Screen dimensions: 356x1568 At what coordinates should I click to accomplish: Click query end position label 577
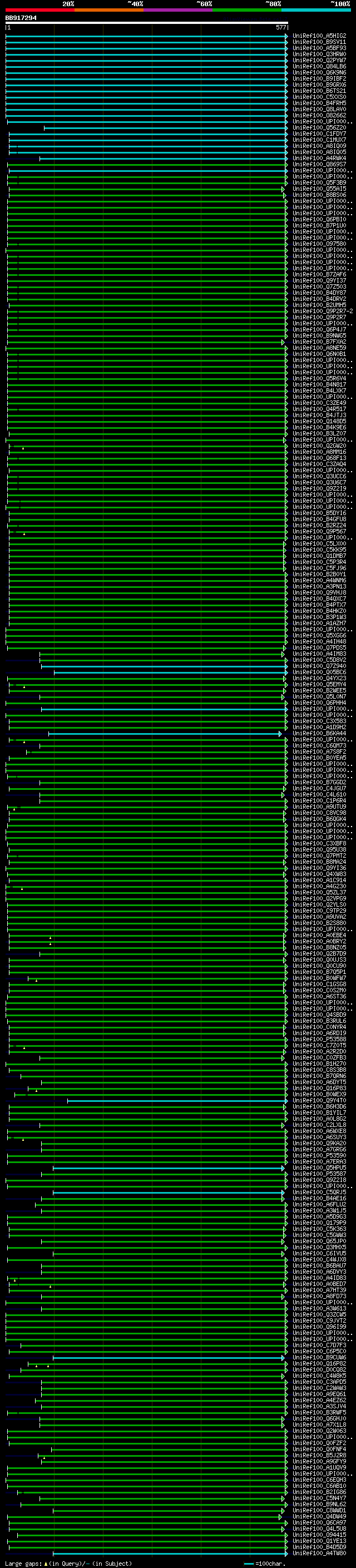click(281, 27)
